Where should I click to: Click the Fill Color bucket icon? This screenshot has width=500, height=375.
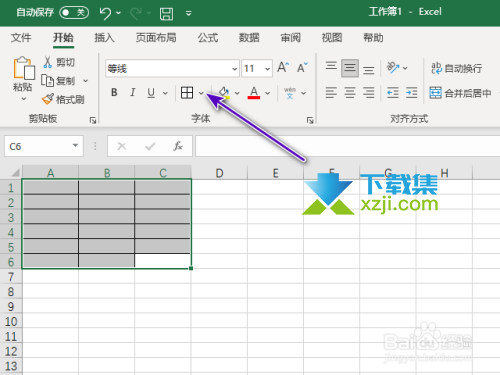[x=224, y=93]
